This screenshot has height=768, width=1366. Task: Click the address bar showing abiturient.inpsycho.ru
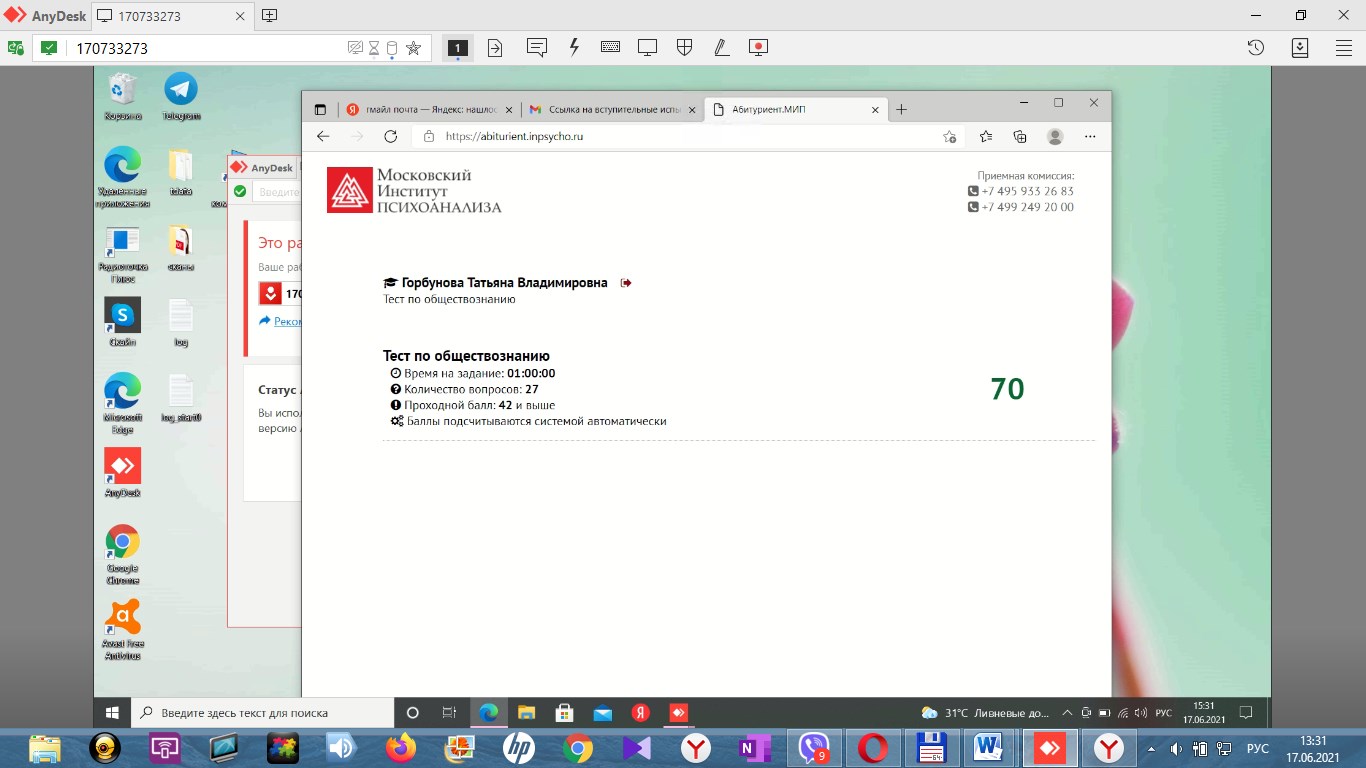pyautogui.click(x=680, y=136)
